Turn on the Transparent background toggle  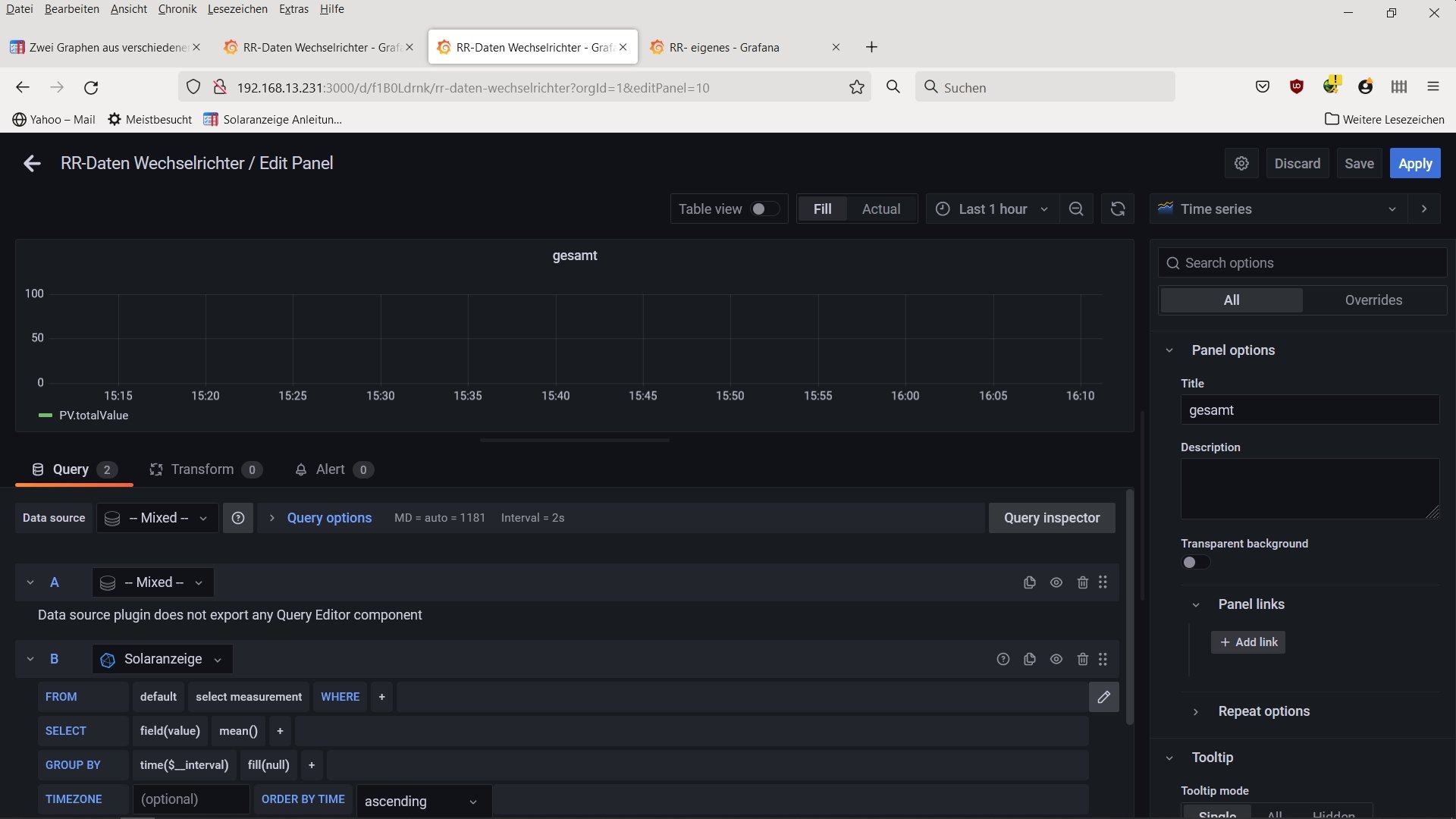pos(1195,562)
